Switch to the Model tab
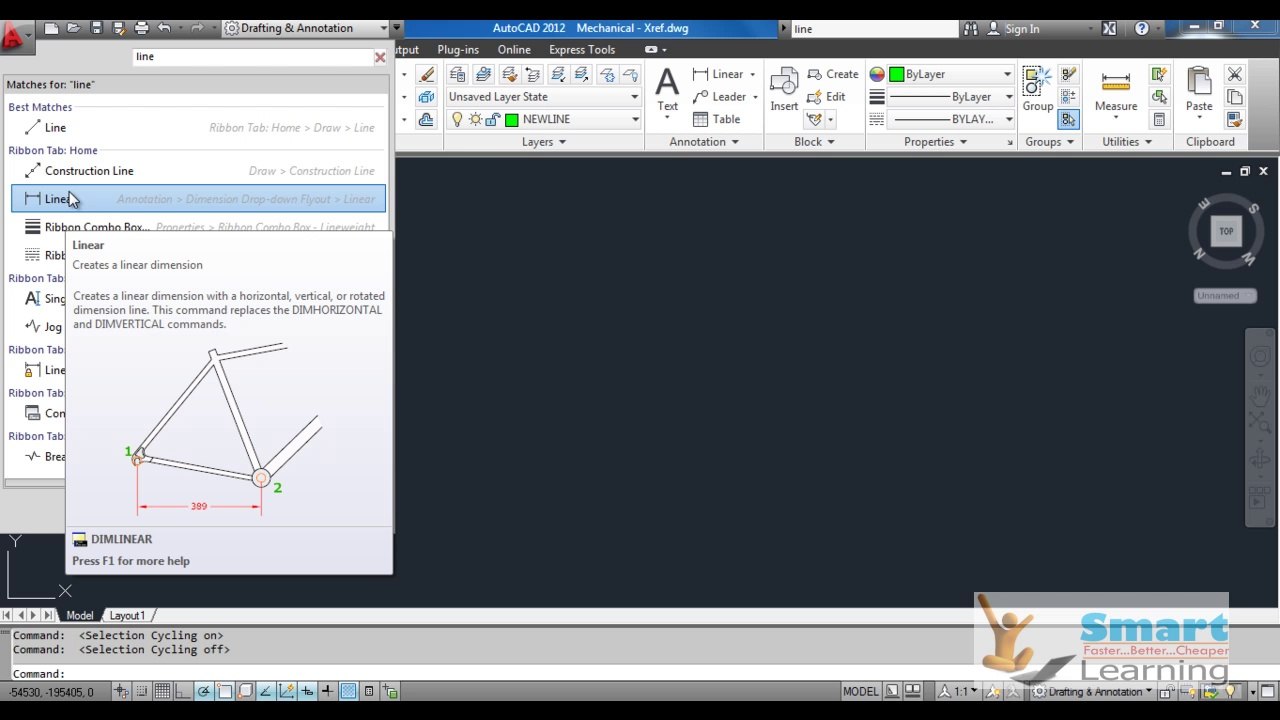This screenshot has width=1280, height=720. [x=79, y=616]
